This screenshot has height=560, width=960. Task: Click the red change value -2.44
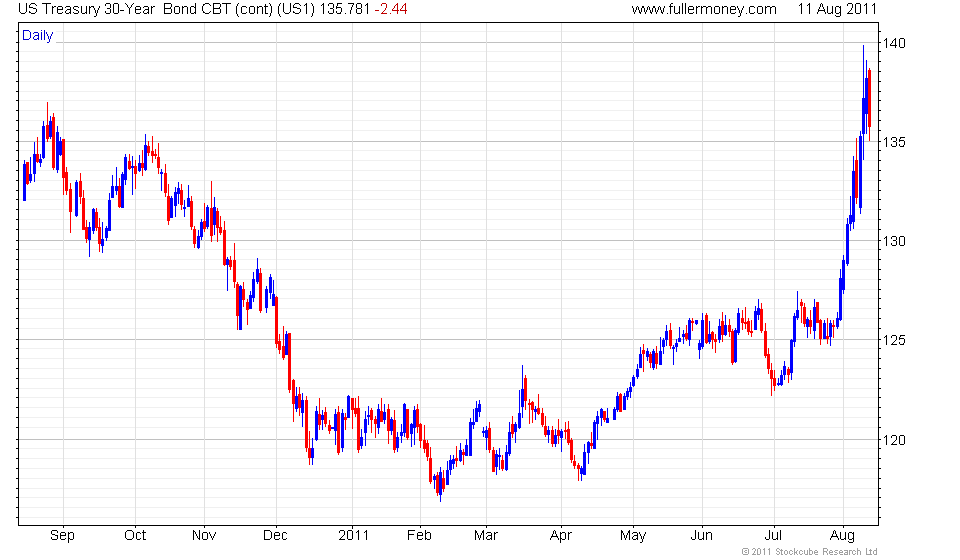[x=391, y=9]
